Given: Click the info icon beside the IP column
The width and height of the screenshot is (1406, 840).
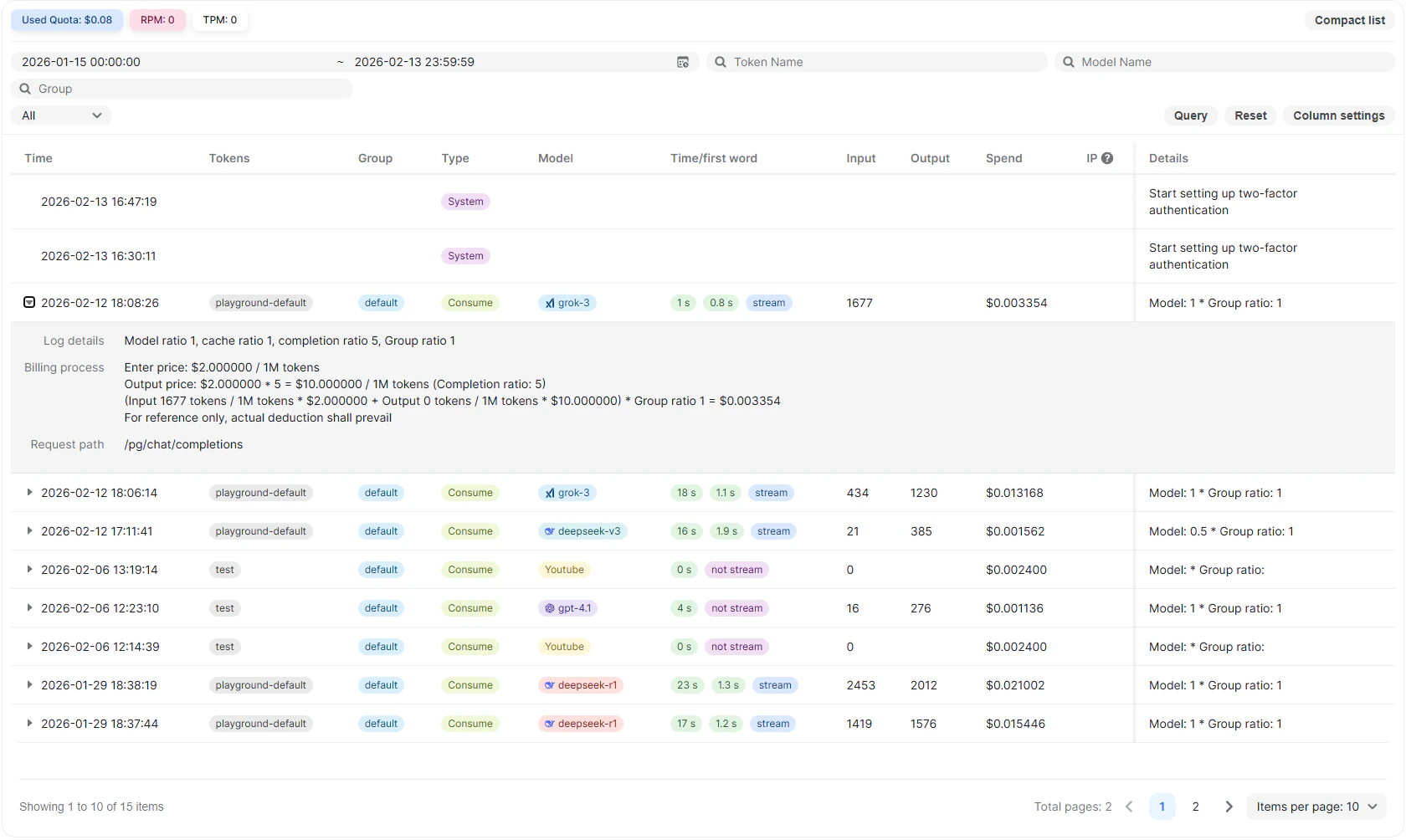Looking at the screenshot, I should tap(1107, 157).
